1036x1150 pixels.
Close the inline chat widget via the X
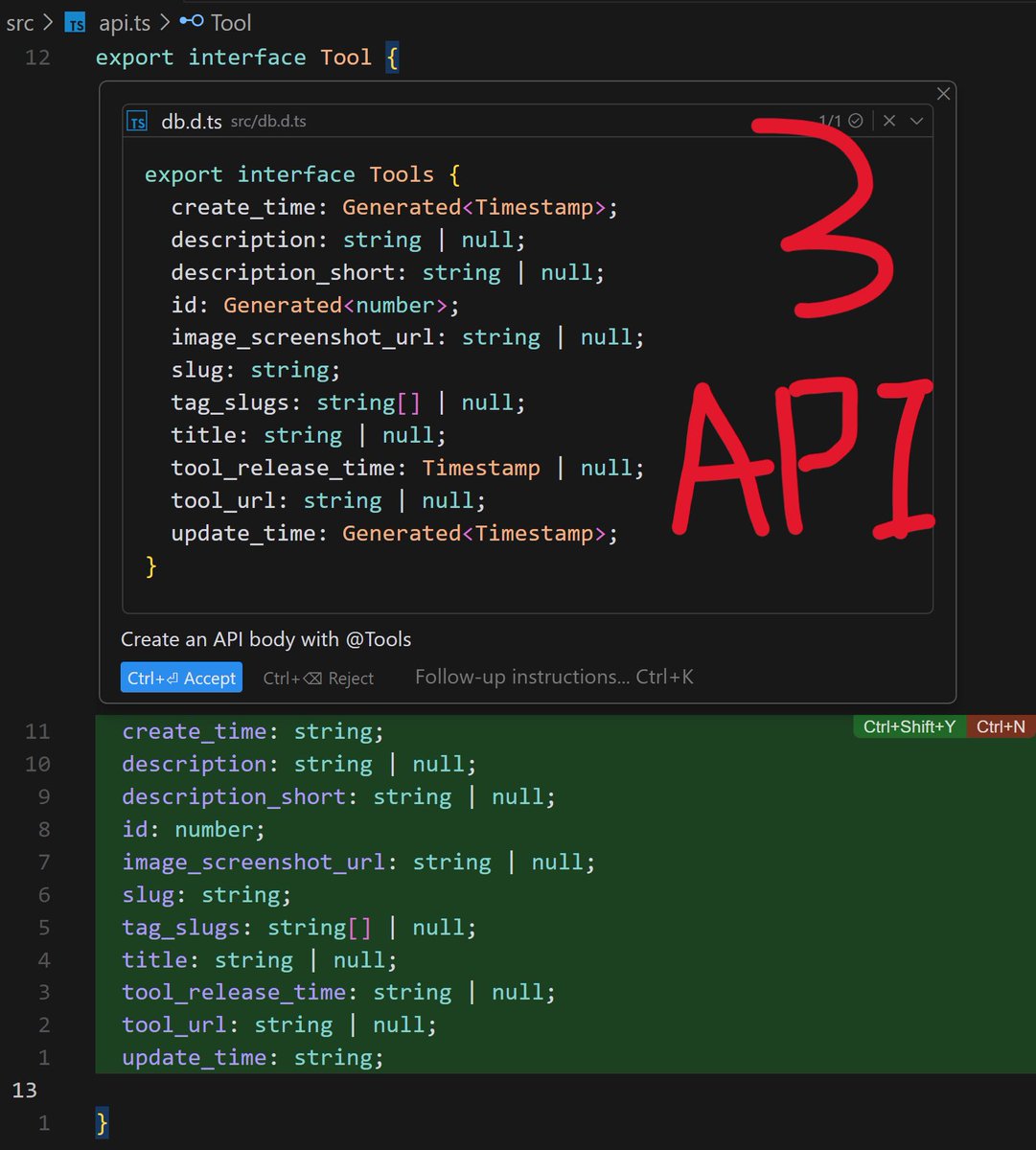(x=943, y=93)
